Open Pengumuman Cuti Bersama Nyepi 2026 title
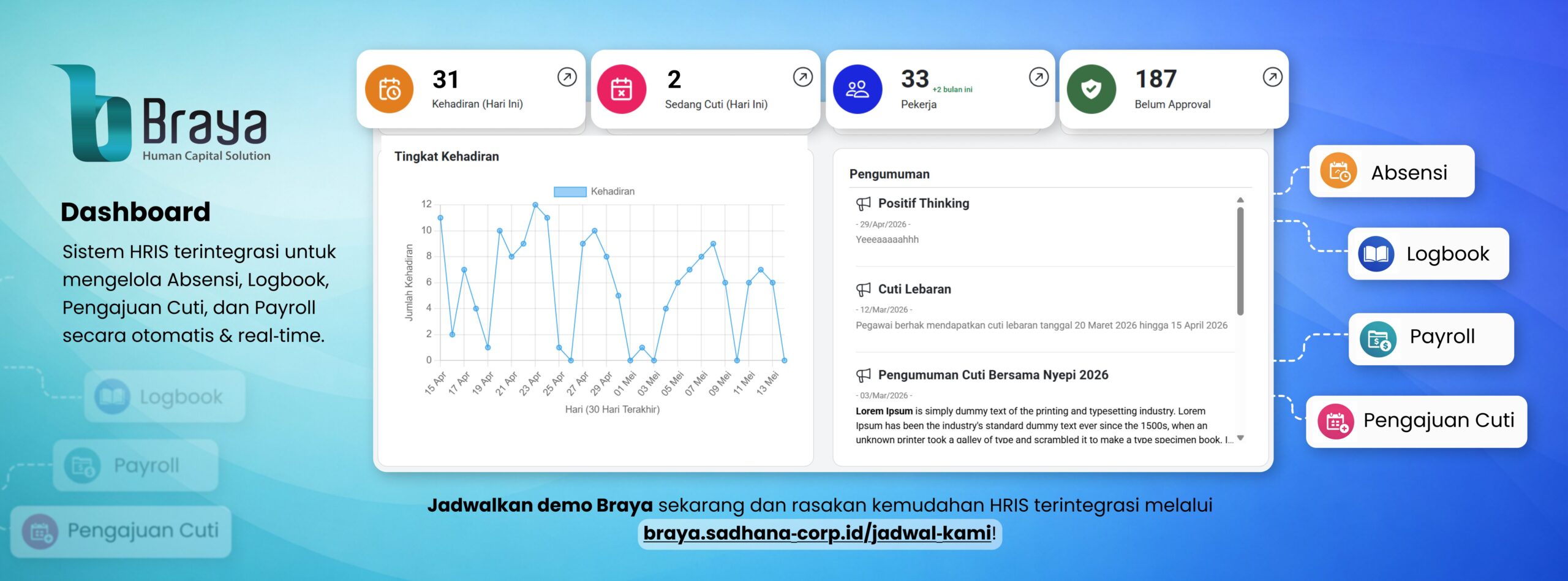This screenshot has height=581, width=1568. coord(993,375)
